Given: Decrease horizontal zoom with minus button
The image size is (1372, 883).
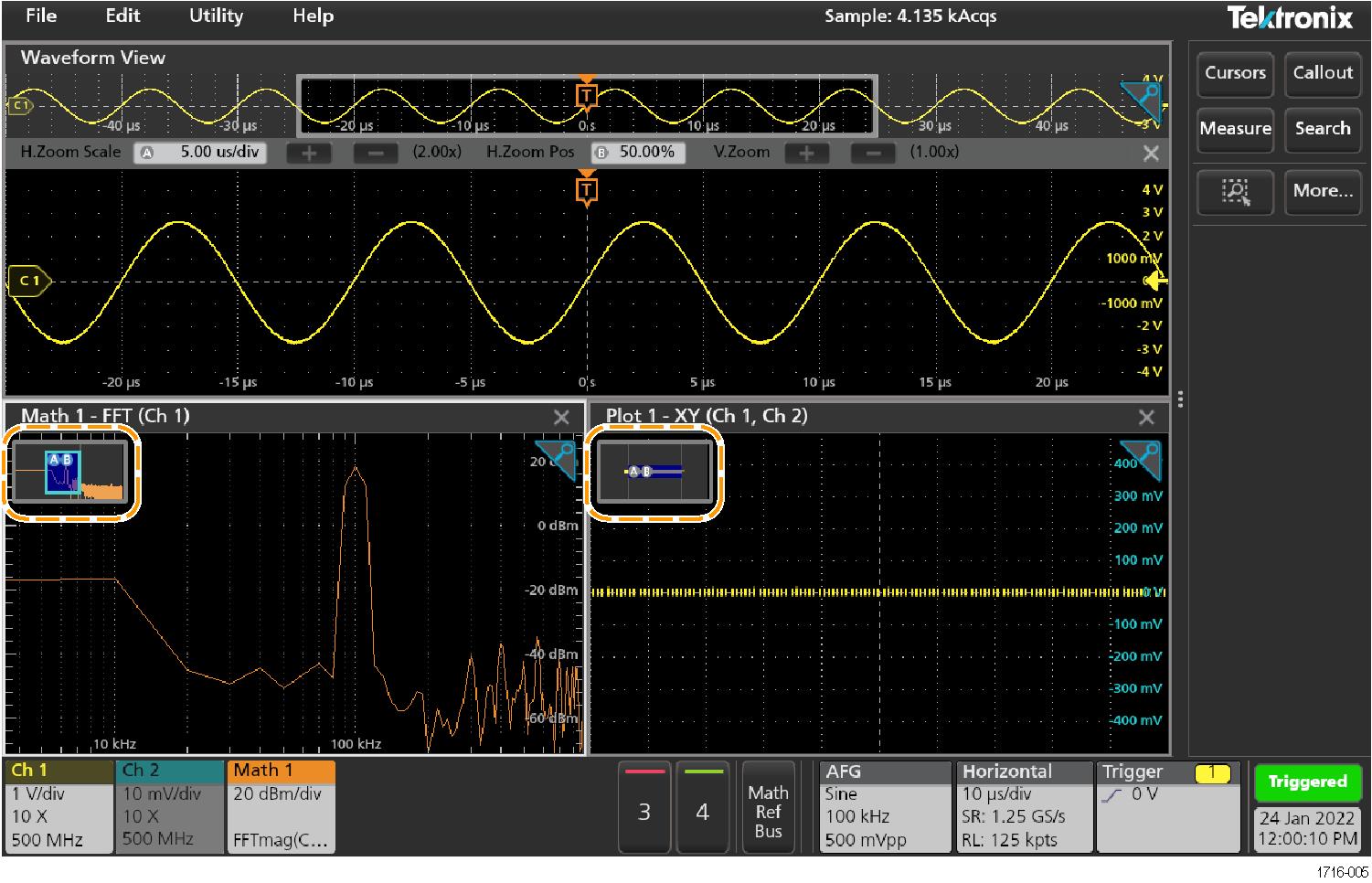Looking at the screenshot, I should coord(376,153).
